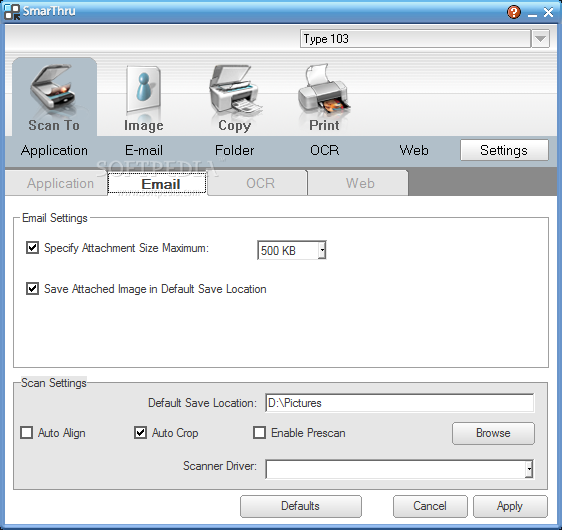Open the 500 KB attachment size dropdown
The image size is (562, 530).
(322, 250)
